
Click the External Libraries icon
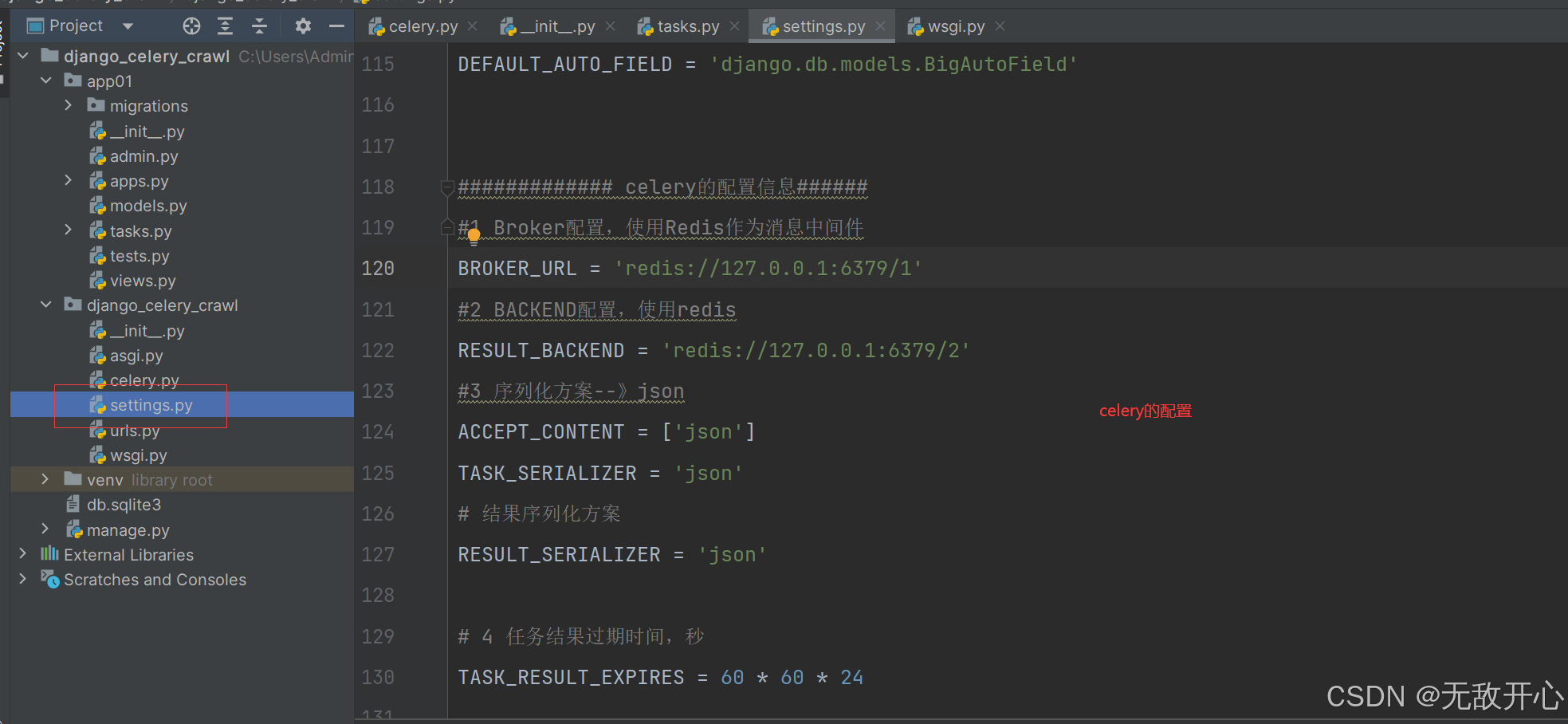click(x=50, y=553)
